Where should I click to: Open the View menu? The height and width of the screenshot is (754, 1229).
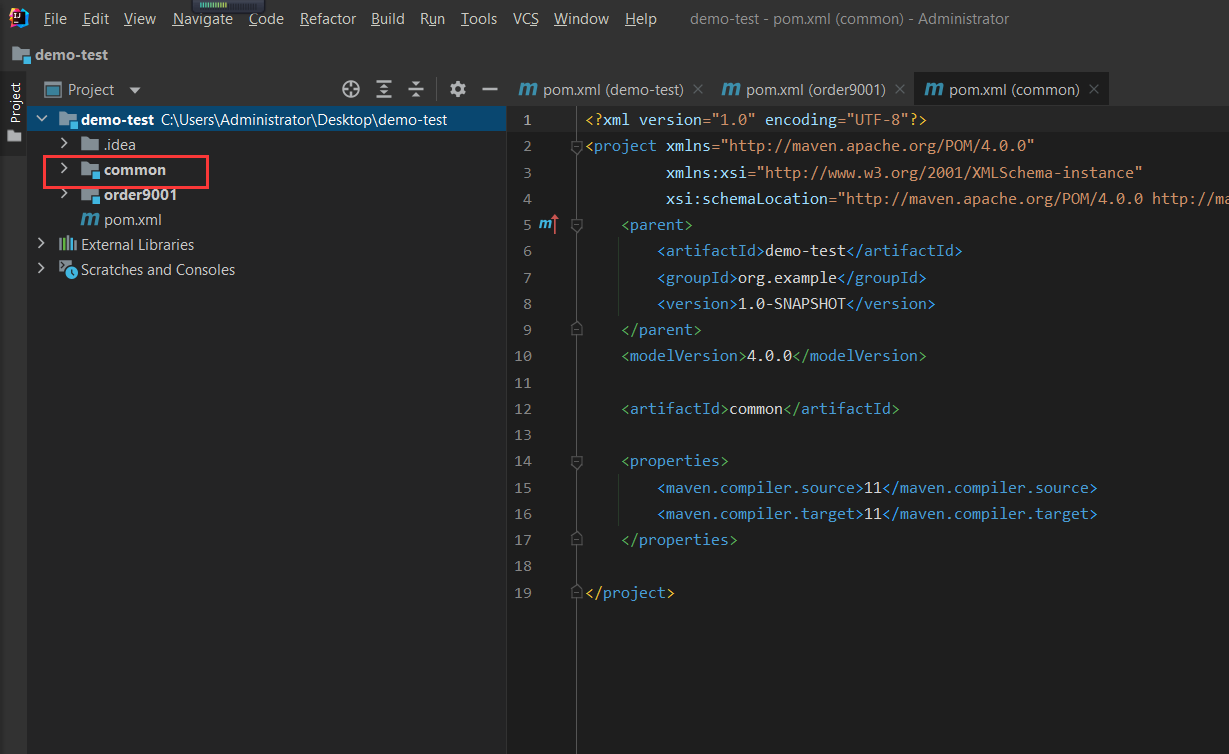tap(140, 19)
